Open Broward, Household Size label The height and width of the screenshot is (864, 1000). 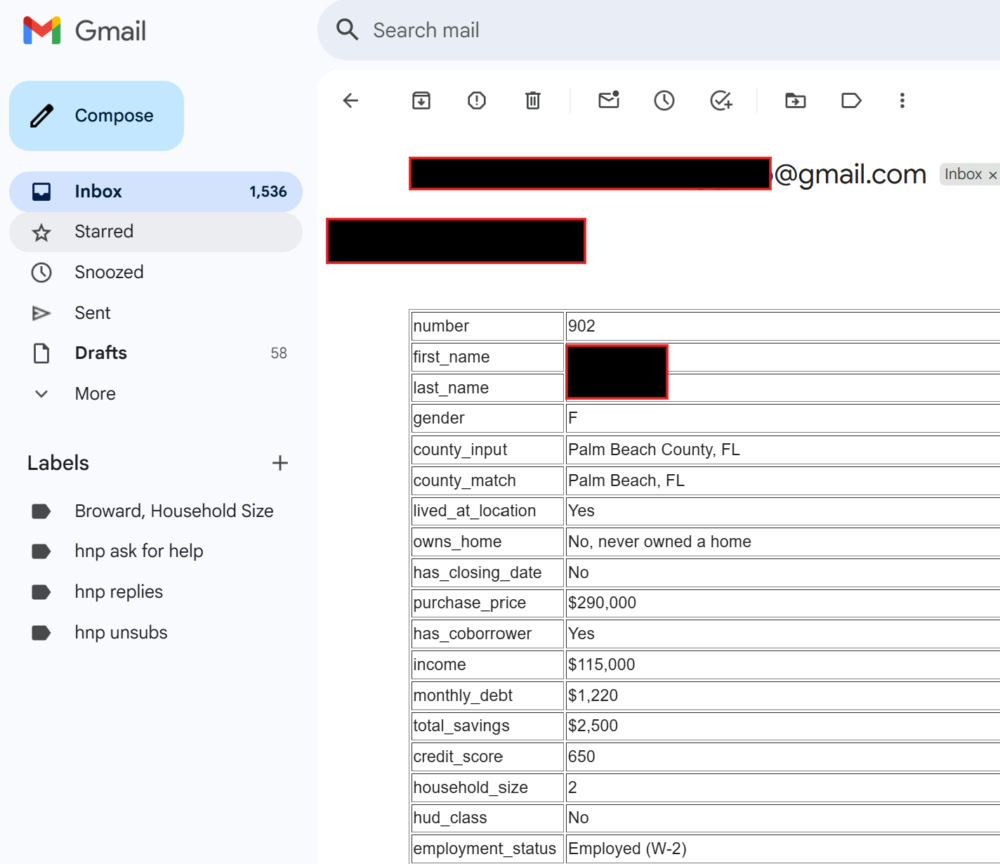pos(173,511)
